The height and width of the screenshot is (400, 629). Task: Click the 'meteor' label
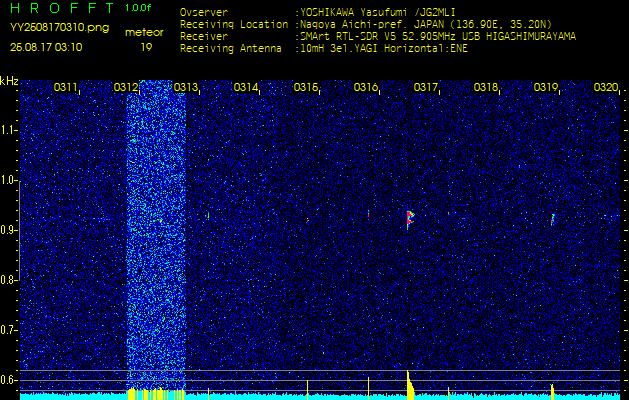click(144, 32)
